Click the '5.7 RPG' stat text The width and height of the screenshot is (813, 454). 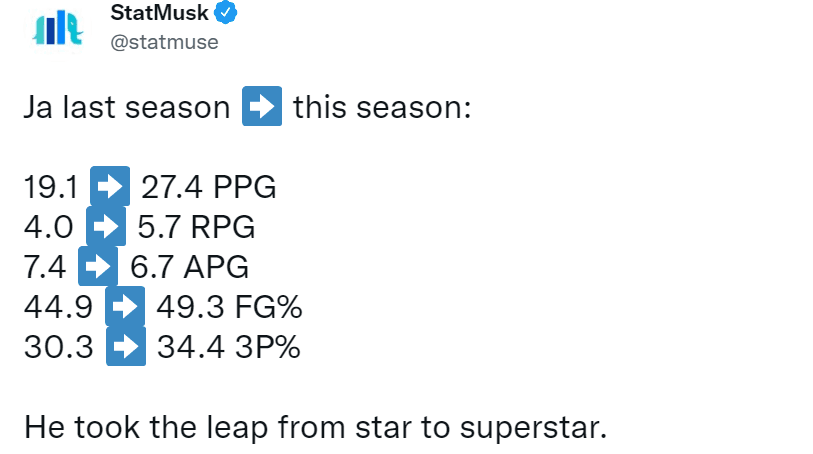pyautogui.click(x=195, y=227)
